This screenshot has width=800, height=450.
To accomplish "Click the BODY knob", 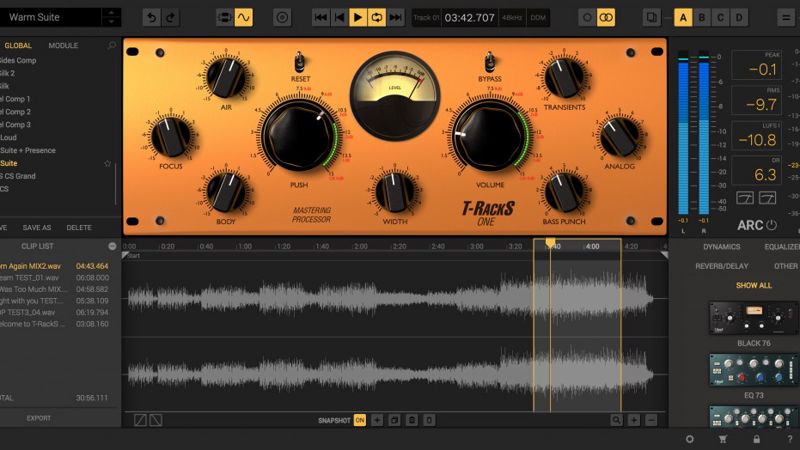I will tap(226, 192).
